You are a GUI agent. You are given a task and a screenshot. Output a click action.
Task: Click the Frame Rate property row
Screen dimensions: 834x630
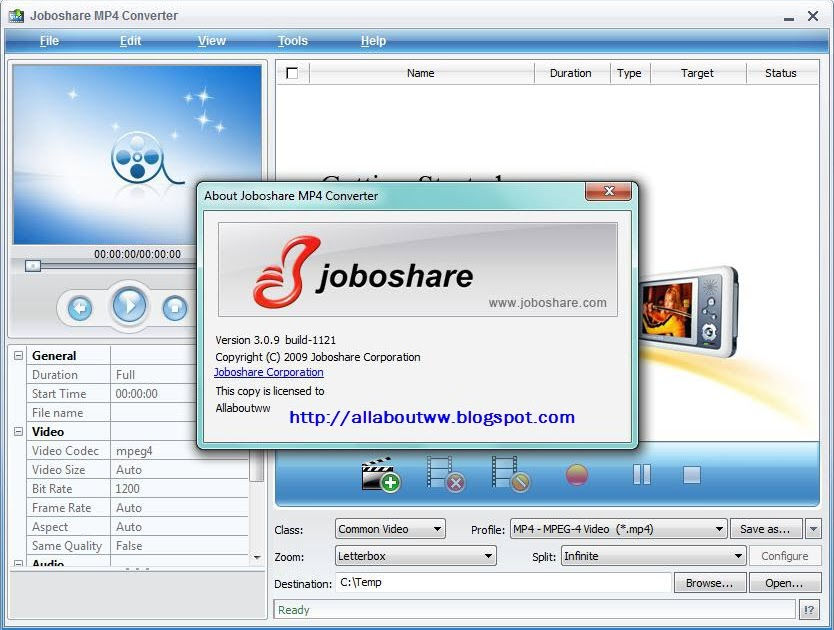(x=137, y=508)
